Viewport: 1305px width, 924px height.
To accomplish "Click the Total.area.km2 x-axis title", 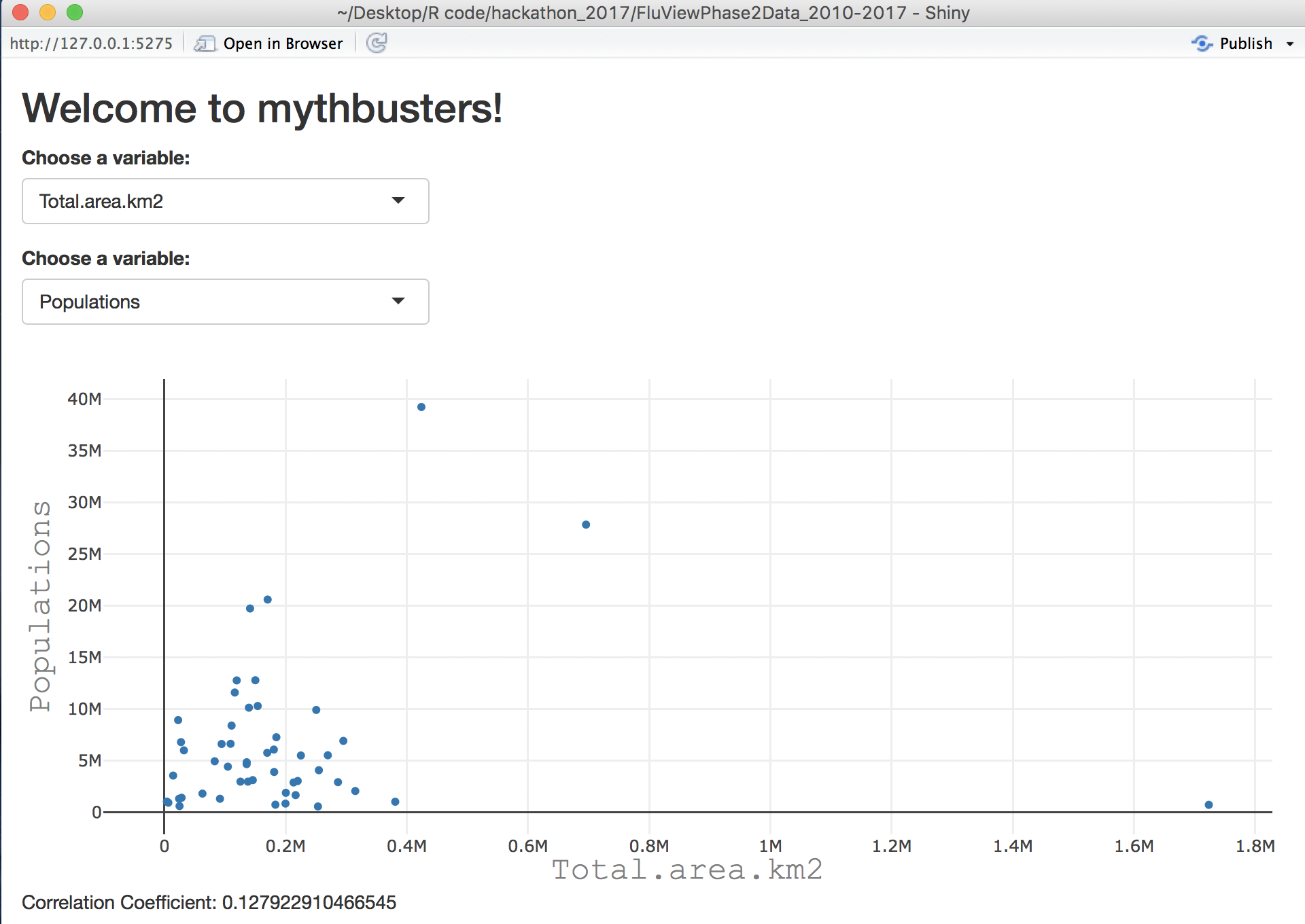I will [686, 870].
